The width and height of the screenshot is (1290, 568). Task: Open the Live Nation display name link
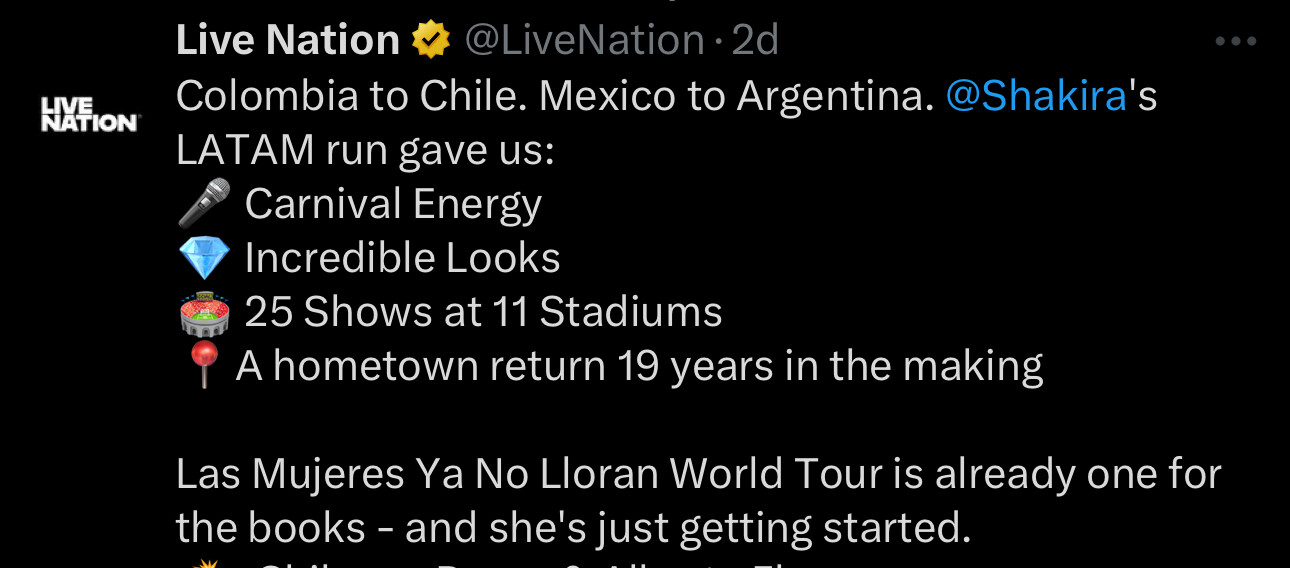point(288,41)
